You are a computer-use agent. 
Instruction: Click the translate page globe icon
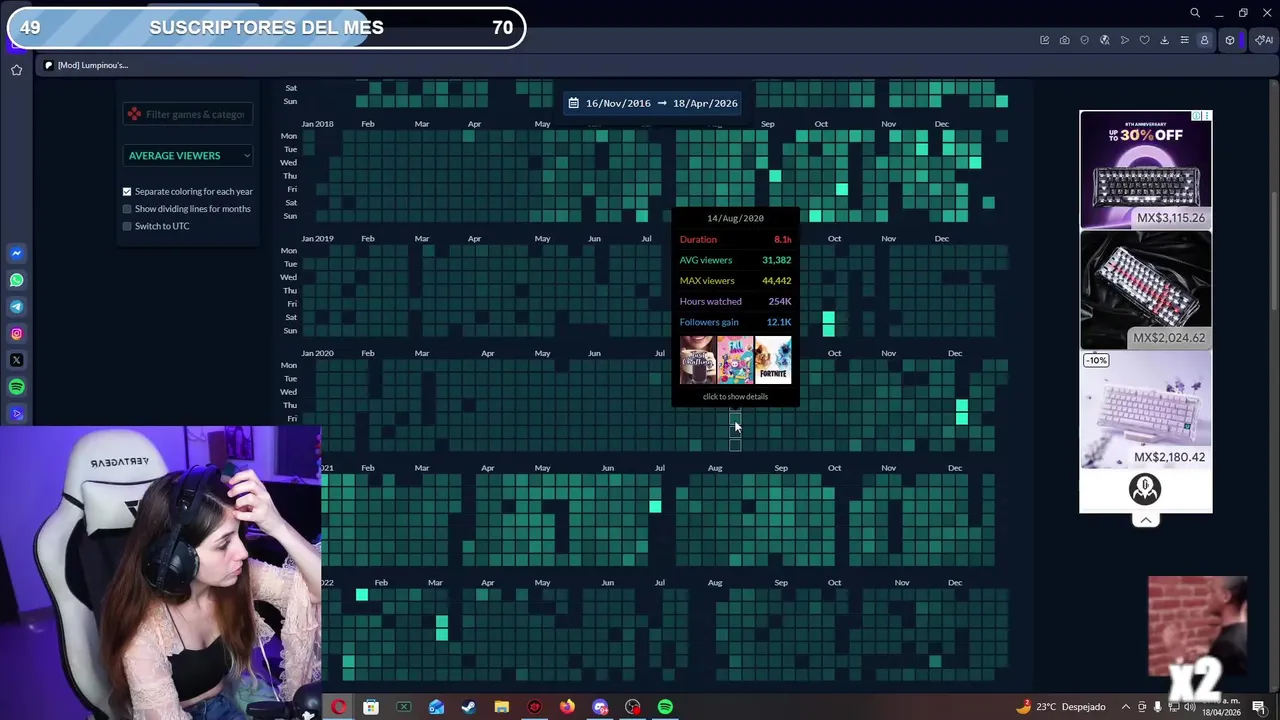(1104, 40)
